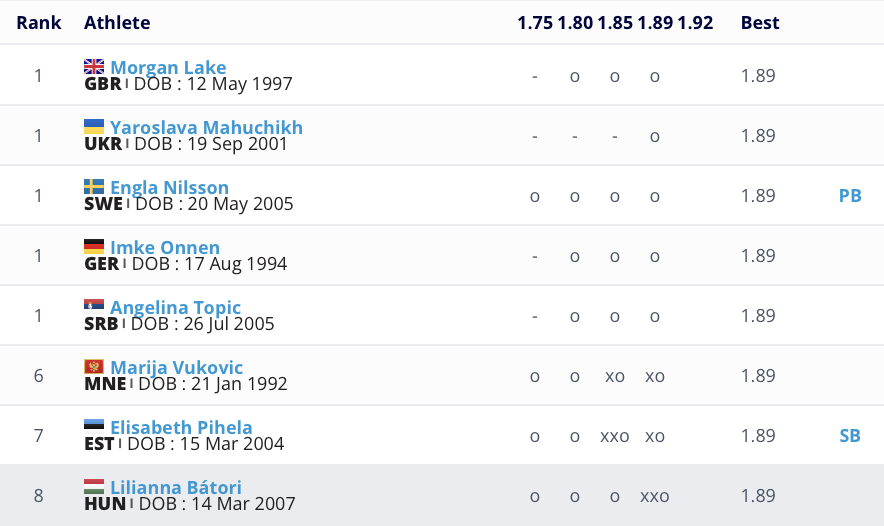Click the Hungary flag beside Lilianna Bátori
This screenshot has width=884, height=526.
coord(94,487)
